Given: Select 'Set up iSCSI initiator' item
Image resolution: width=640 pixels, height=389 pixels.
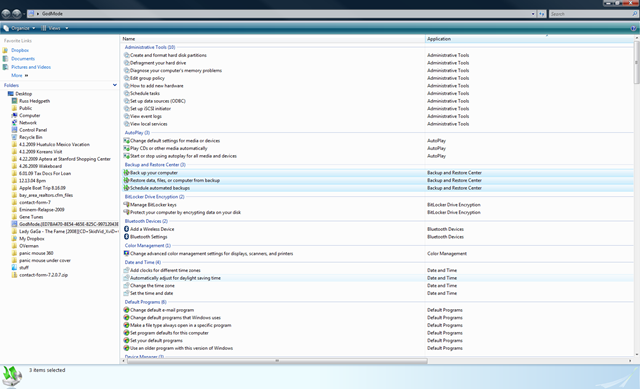Looking at the screenshot, I should point(150,109).
